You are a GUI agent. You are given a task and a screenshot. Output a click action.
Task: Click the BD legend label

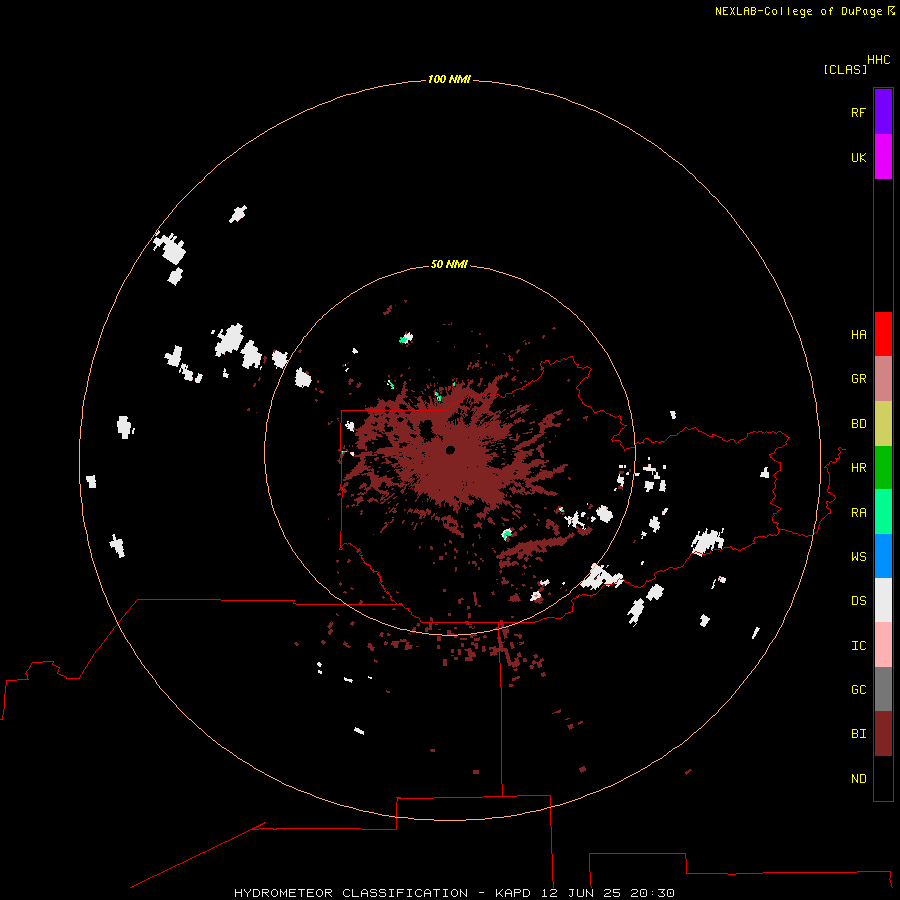point(858,424)
